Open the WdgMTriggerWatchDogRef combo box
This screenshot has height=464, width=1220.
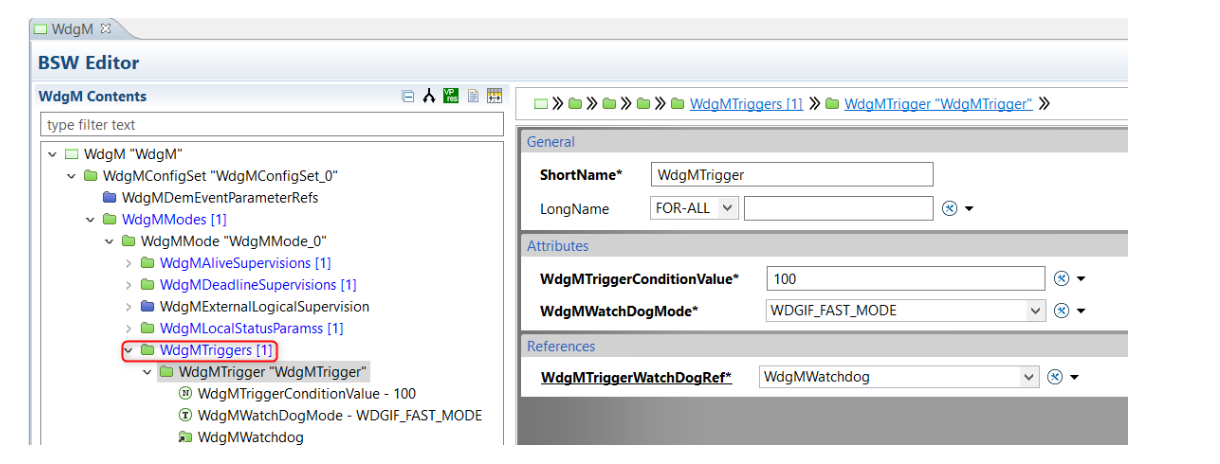pos(1029,377)
